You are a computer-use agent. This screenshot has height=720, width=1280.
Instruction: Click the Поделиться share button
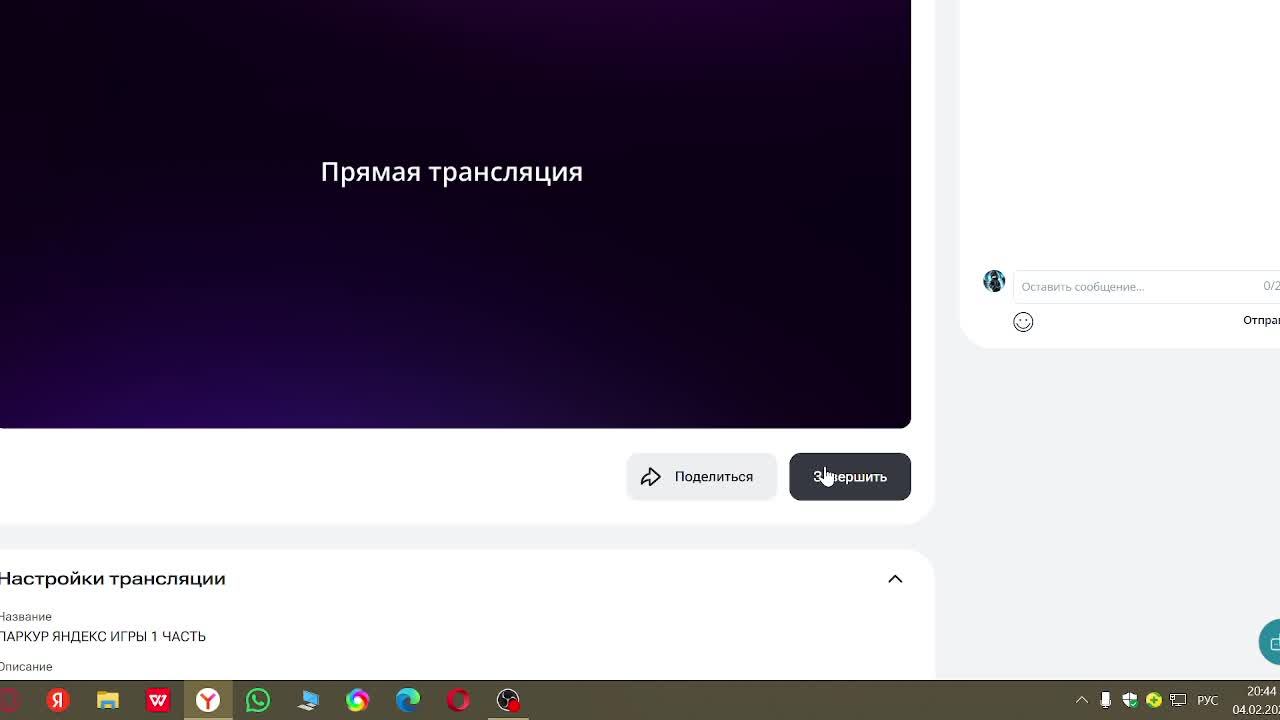pyautogui.click(x=701, y=476)
